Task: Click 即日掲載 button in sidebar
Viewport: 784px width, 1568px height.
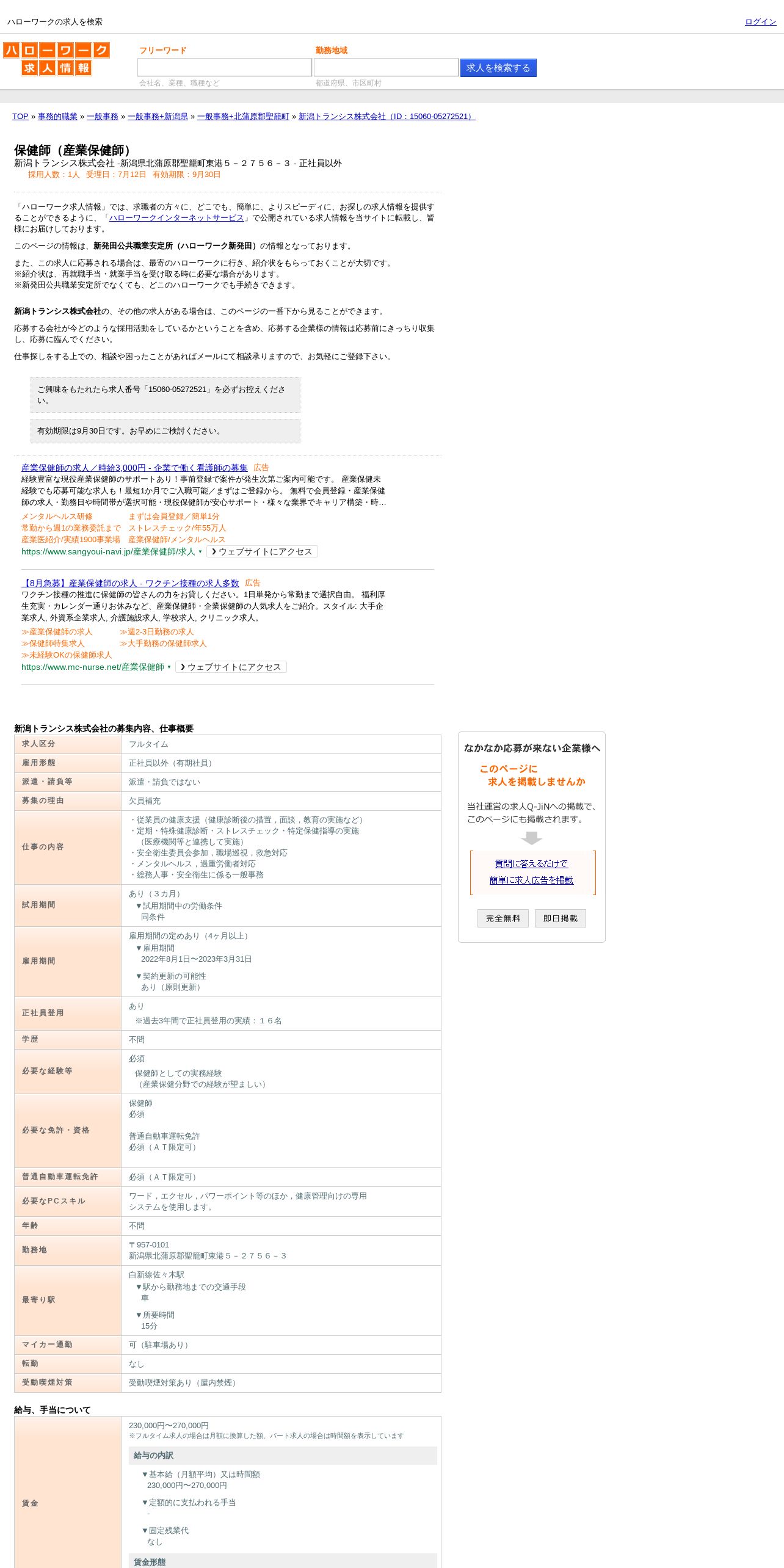Action: pos(560,918)
